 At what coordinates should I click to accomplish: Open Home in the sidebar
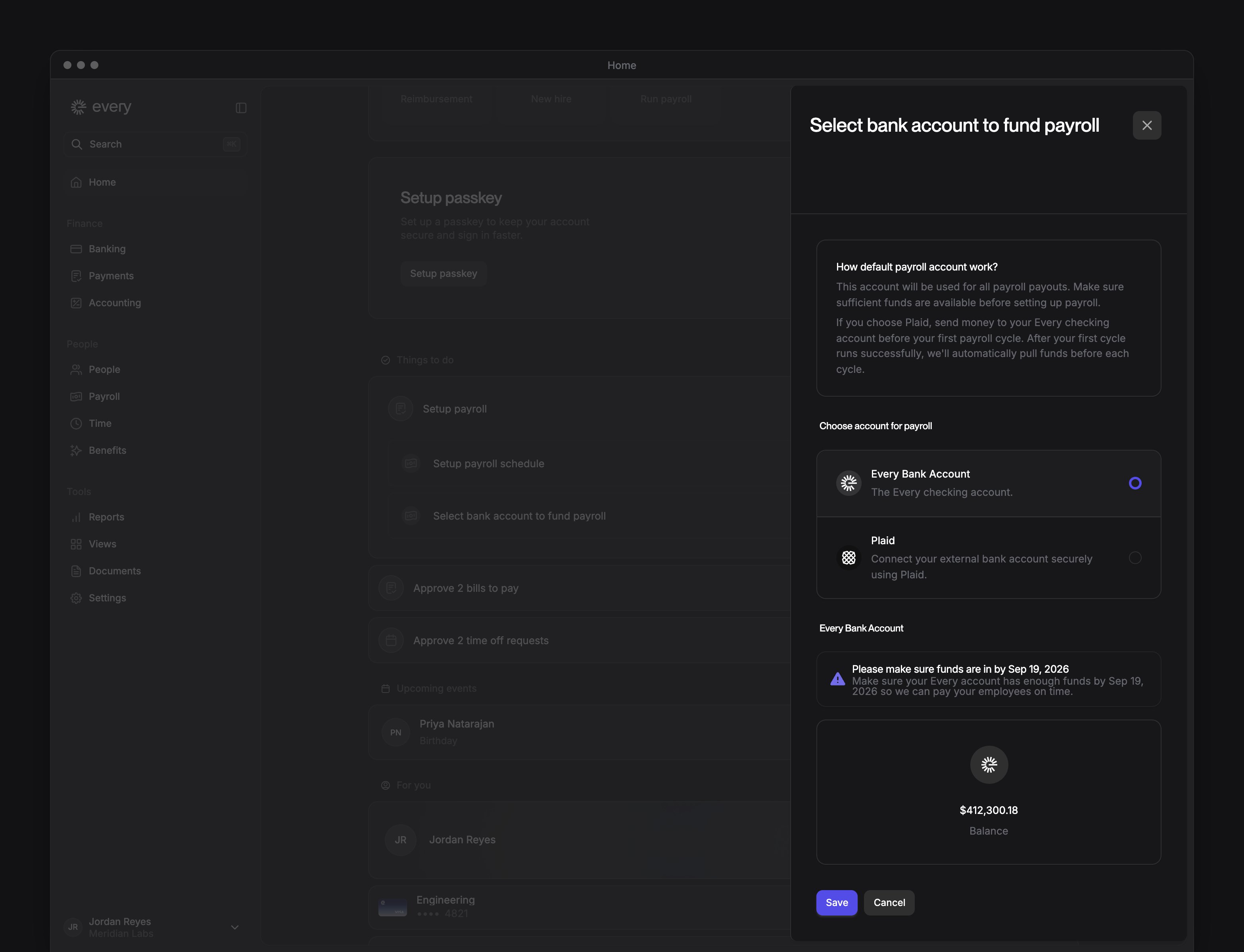[x=155, y=182]
